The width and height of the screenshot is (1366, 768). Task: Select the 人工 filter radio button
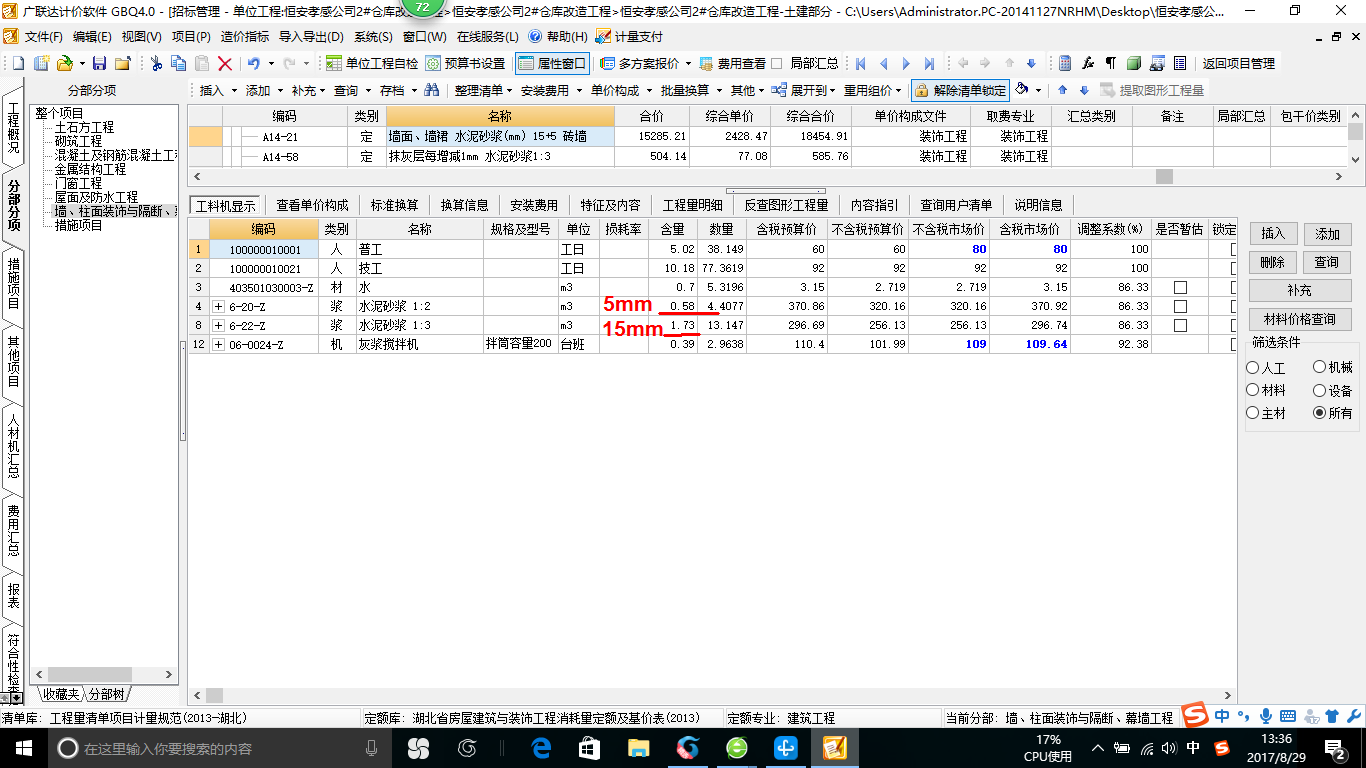coord(1253,368)
